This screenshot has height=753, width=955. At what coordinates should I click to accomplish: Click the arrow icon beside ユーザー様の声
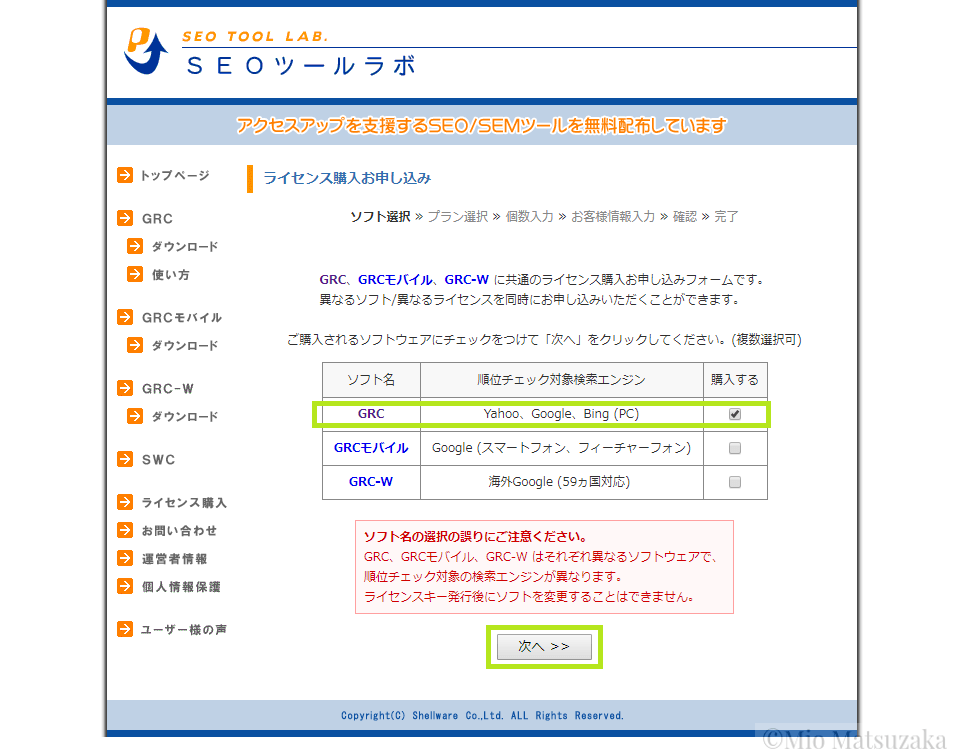click(x=125, y=629)
